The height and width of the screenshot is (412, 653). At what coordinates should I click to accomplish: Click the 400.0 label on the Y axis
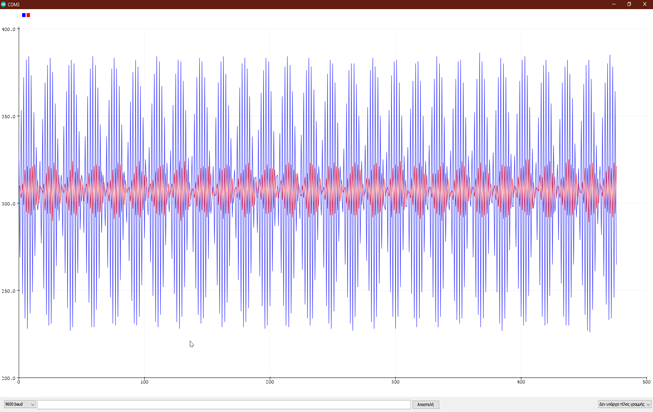8,29
